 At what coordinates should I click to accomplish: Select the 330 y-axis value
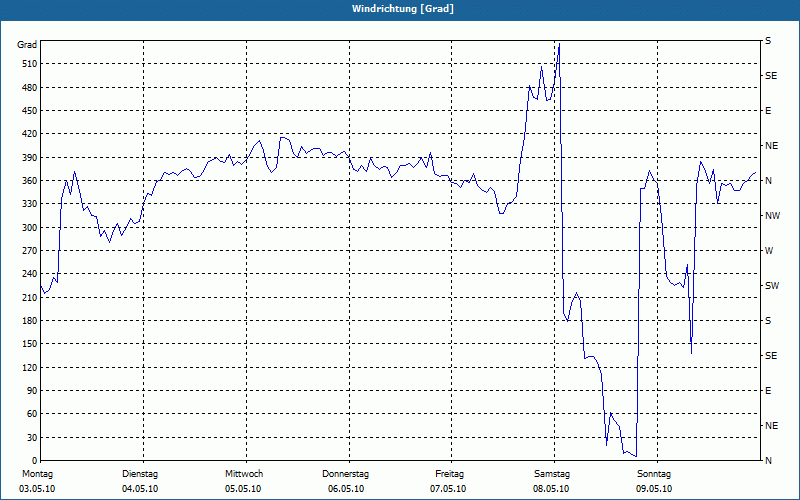30,204
